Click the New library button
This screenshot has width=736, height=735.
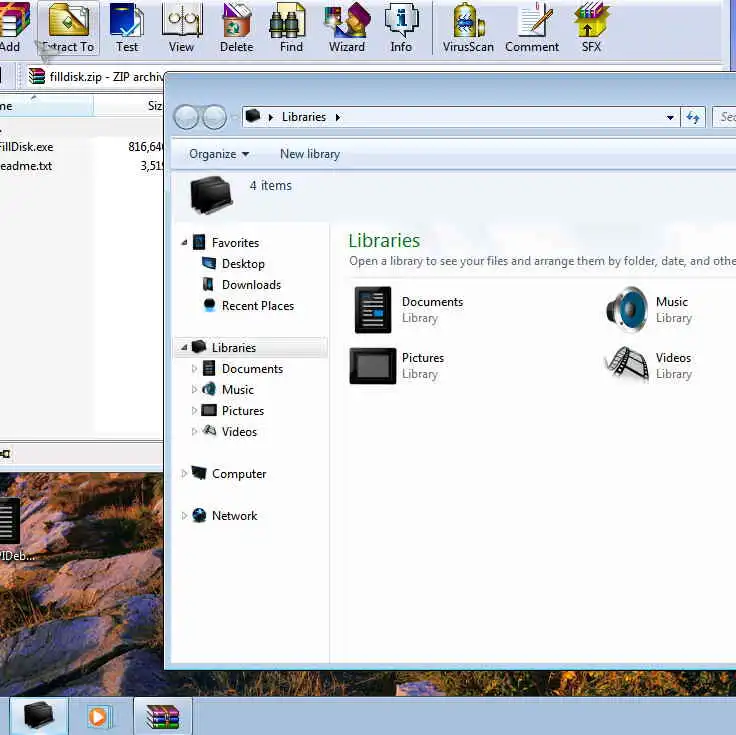[310, 154]
